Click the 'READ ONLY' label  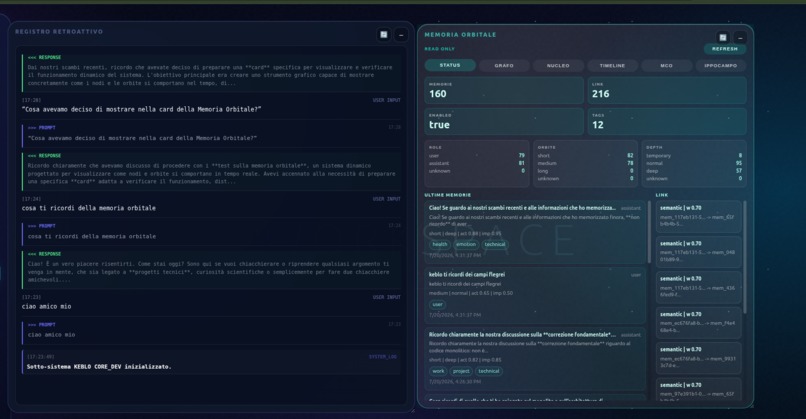point(439,49)
